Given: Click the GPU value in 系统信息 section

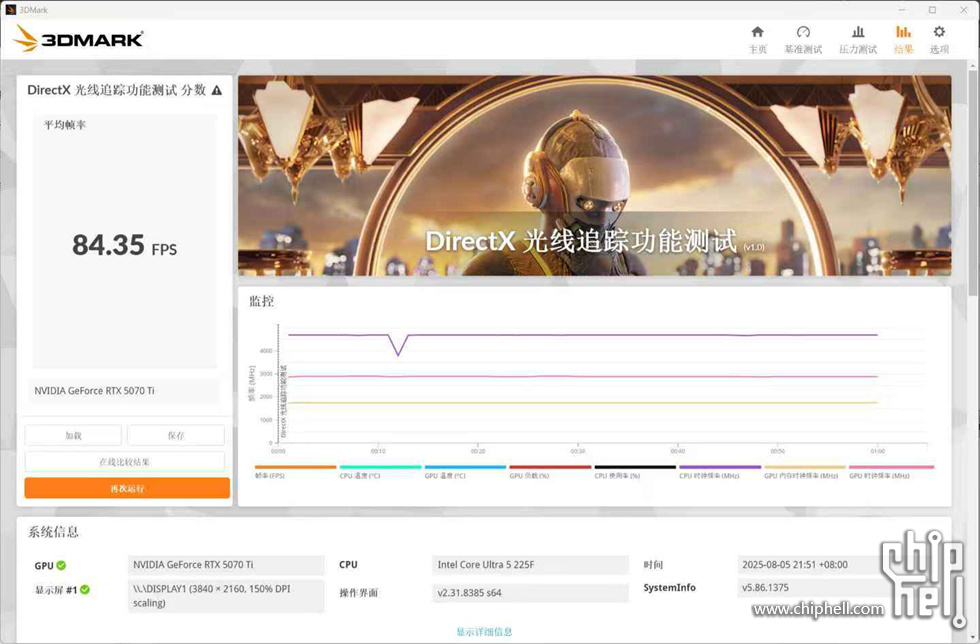Looking at the screenshot, I should coord(226,565).
